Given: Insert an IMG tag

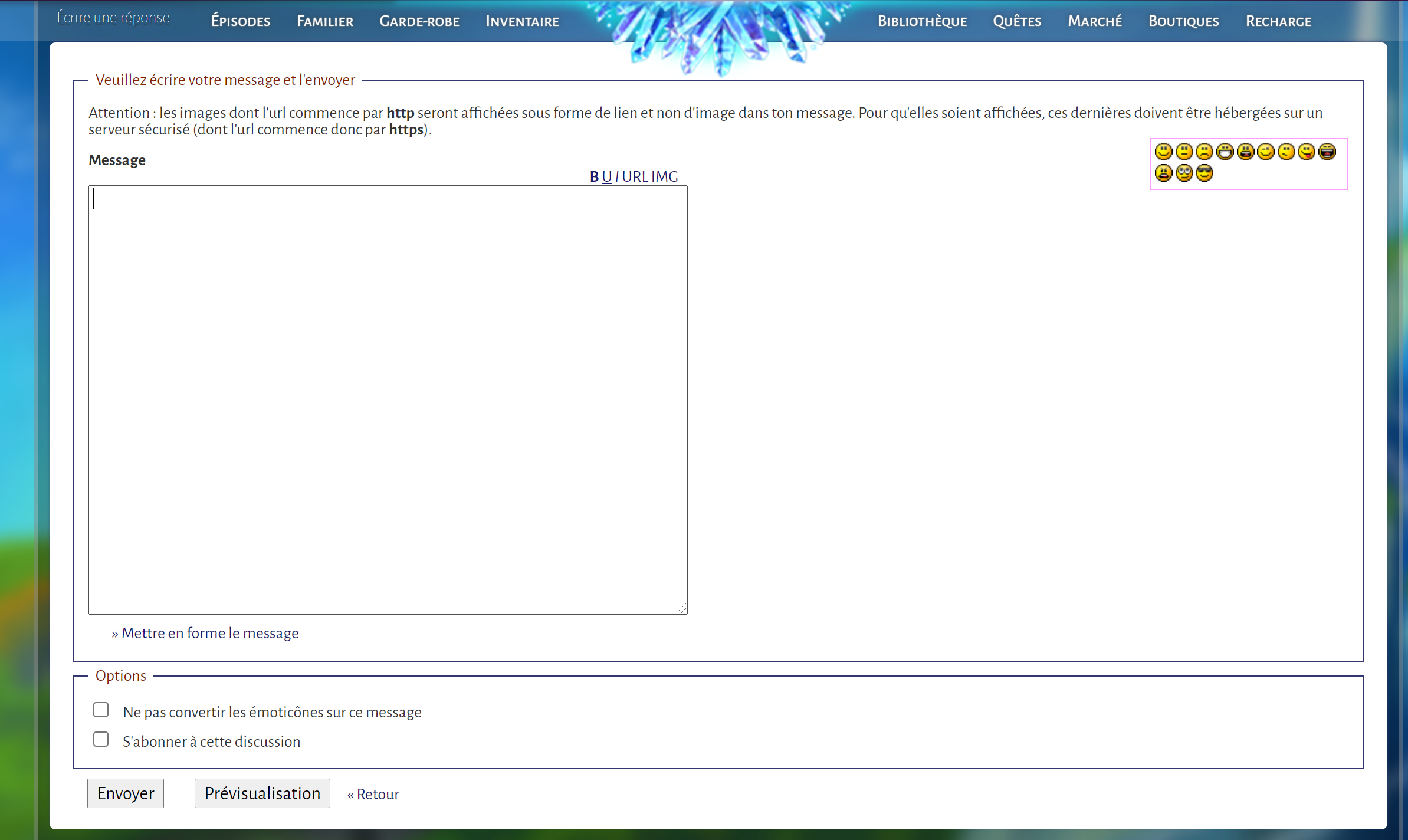Looking at the screenshot, I should (665, 176).
